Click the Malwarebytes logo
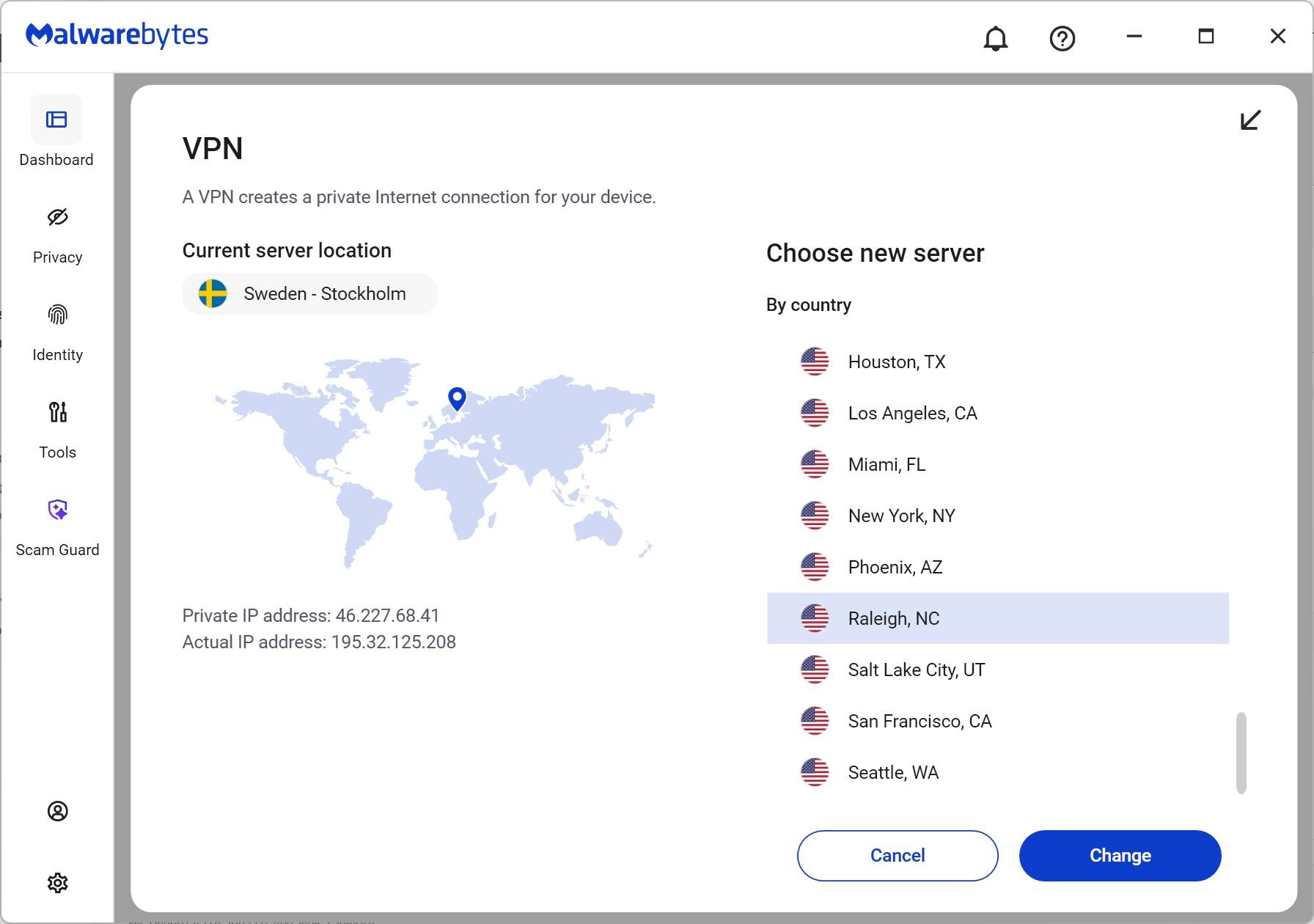Image resolution: width=1314 pixels, height=924 pixels. point(117,35)
